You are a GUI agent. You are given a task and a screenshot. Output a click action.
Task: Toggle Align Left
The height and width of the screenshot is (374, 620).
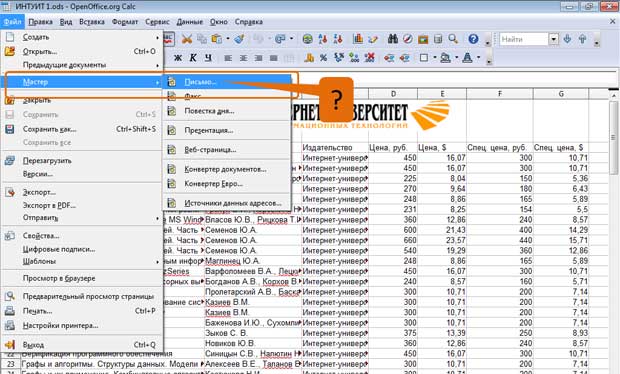pyautogui.click(x=228, y=58)
